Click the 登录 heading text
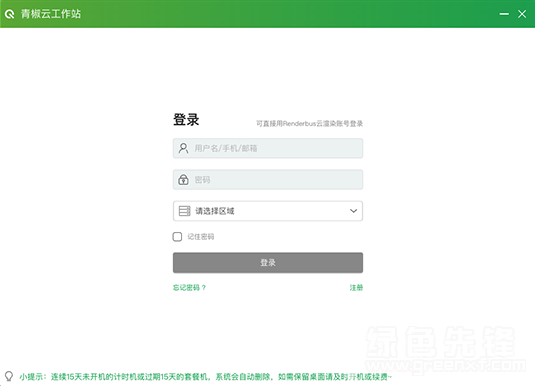535x386 pixels. coord(186,119)
